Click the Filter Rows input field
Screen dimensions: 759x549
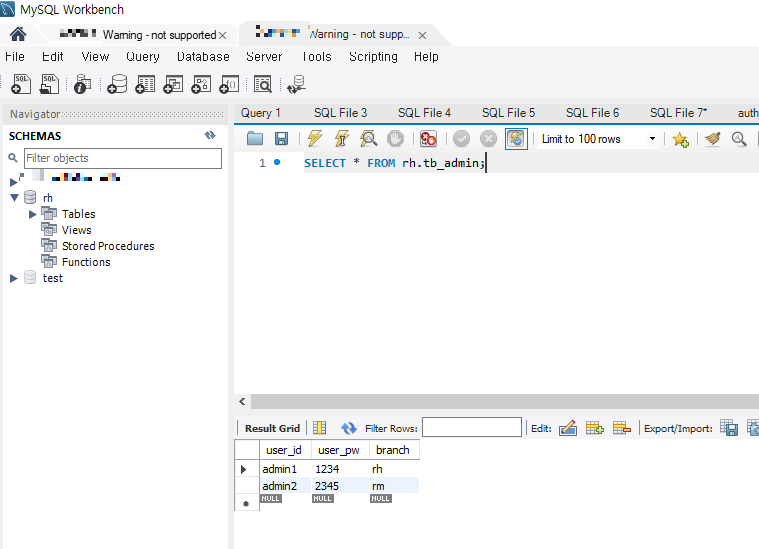pyautogui.click(x=472, y=427)
